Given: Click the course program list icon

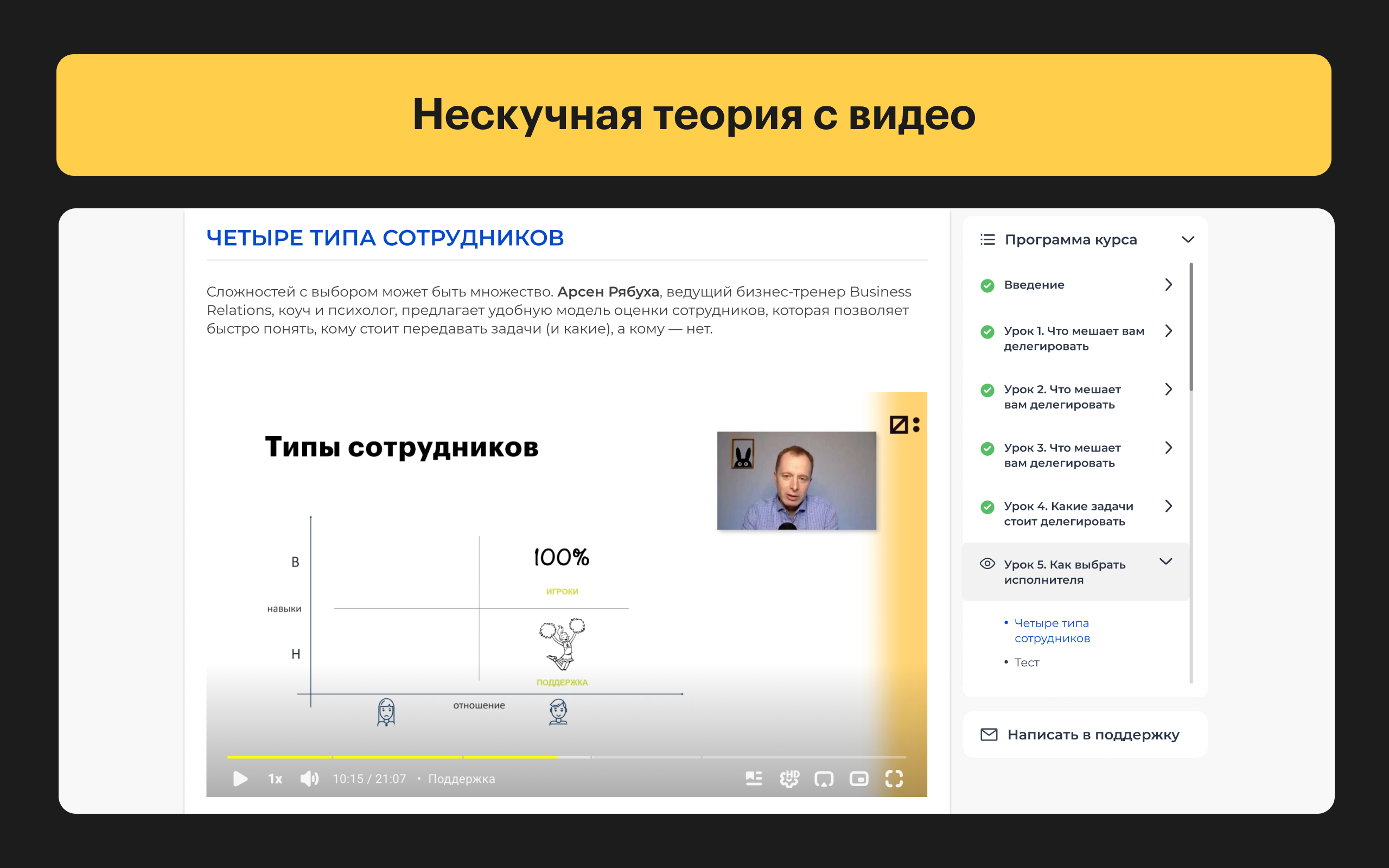Looking at the screenshot, I should (x=987, y=239).
